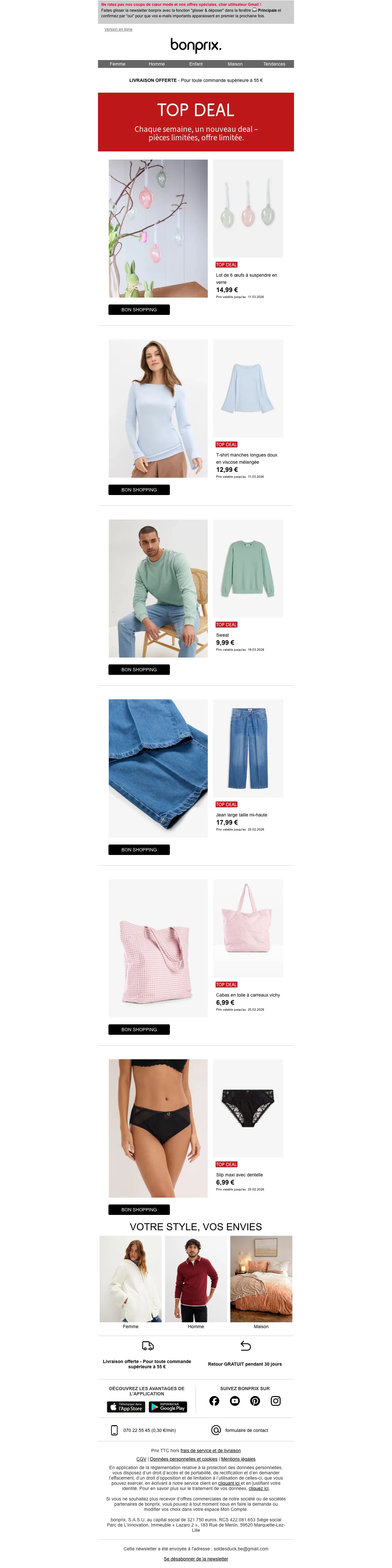Open the Tendances menu tab

point(274,64)
